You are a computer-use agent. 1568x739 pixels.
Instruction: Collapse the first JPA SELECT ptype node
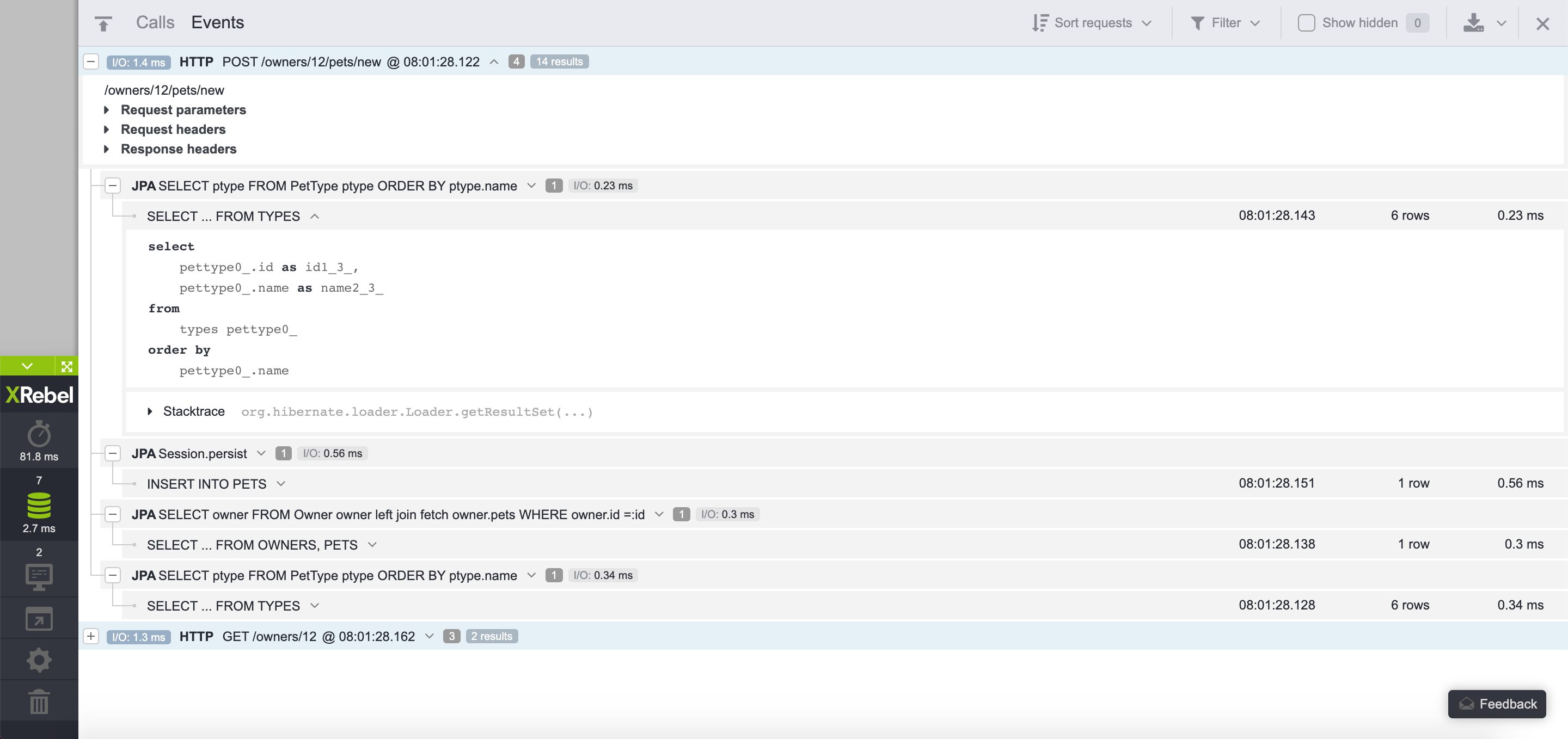pos(113,186)
